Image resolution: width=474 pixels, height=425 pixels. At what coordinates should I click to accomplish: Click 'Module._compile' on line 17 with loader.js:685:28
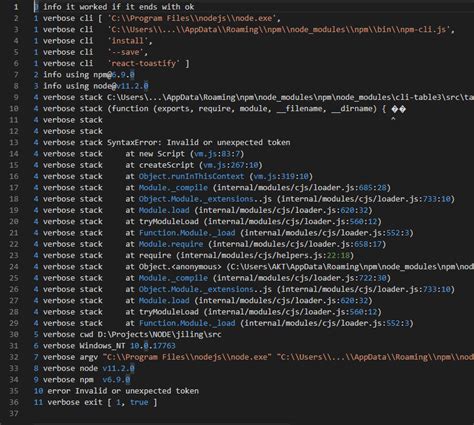(x=173, y=188)
